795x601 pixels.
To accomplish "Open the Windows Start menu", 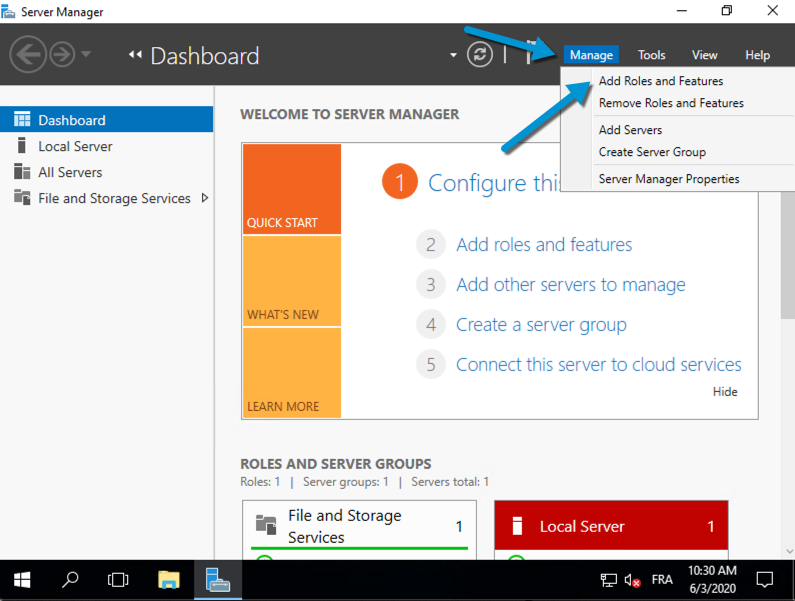I will point(22,580).
